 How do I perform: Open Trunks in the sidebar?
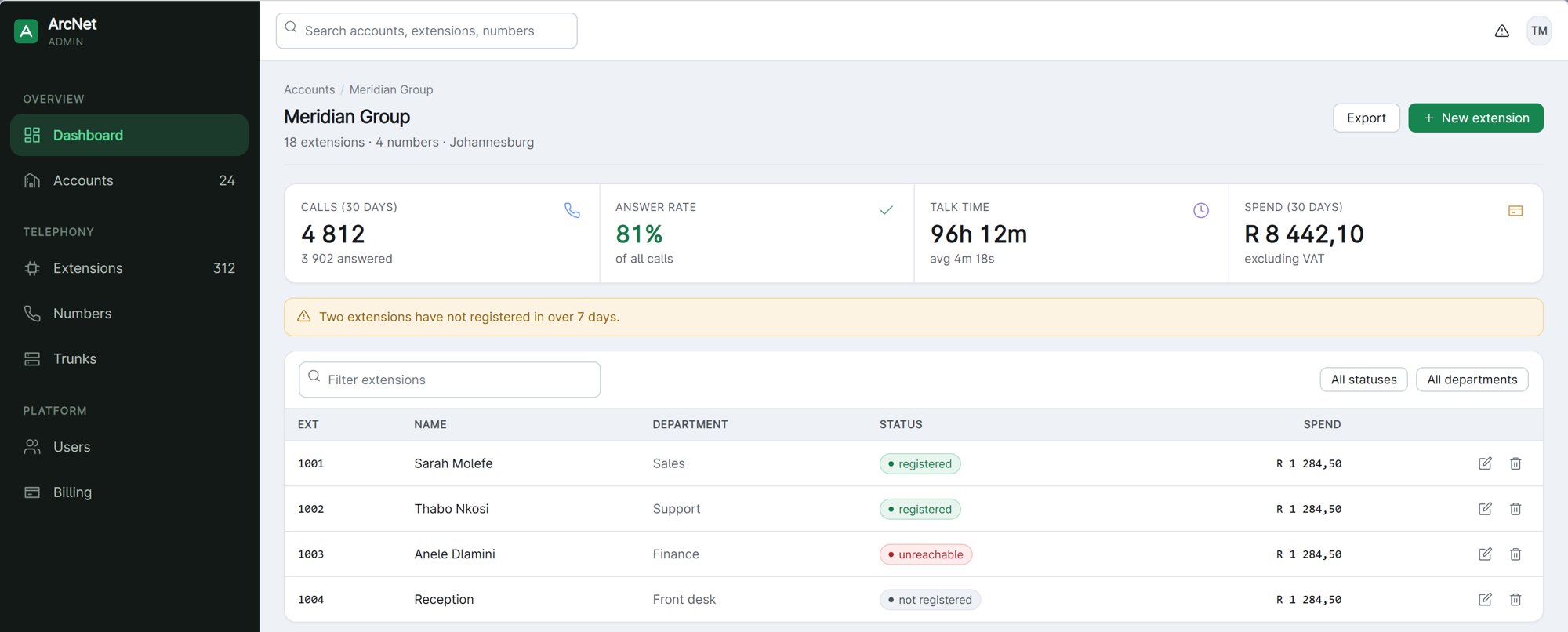pyautogui.click(x=129, y=359)
